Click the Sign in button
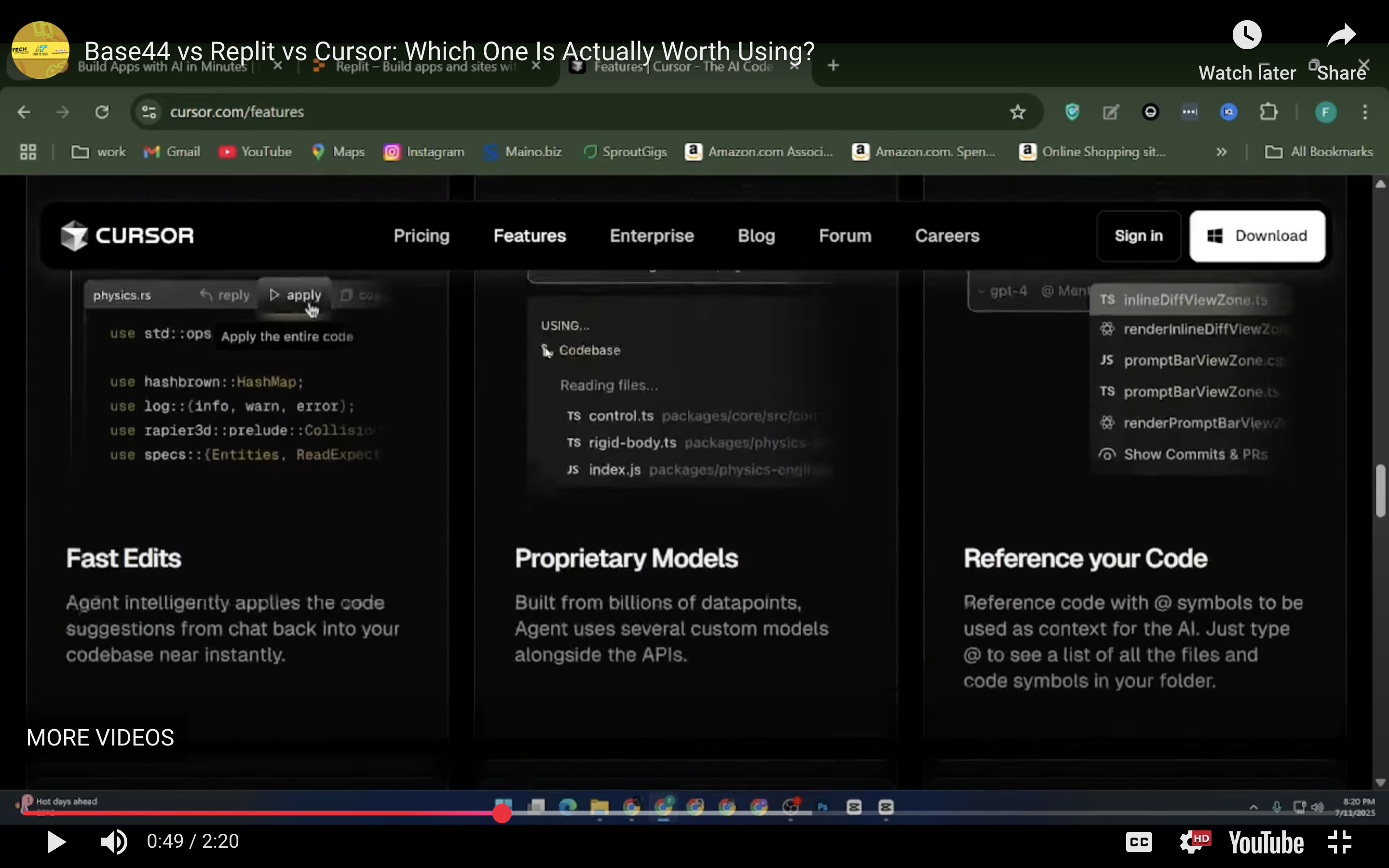Screen dimensions: 1389x868 (x=1139, y=236)
